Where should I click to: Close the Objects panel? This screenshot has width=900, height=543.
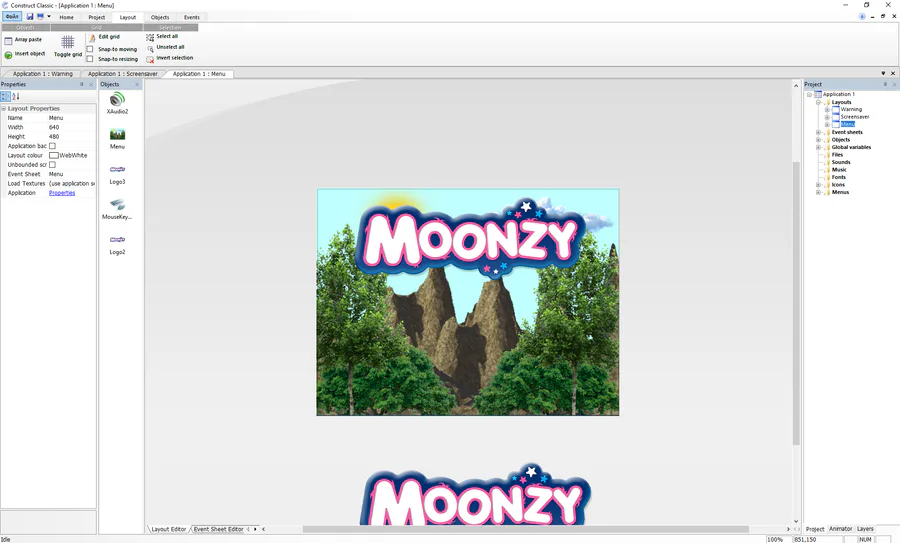137,84
